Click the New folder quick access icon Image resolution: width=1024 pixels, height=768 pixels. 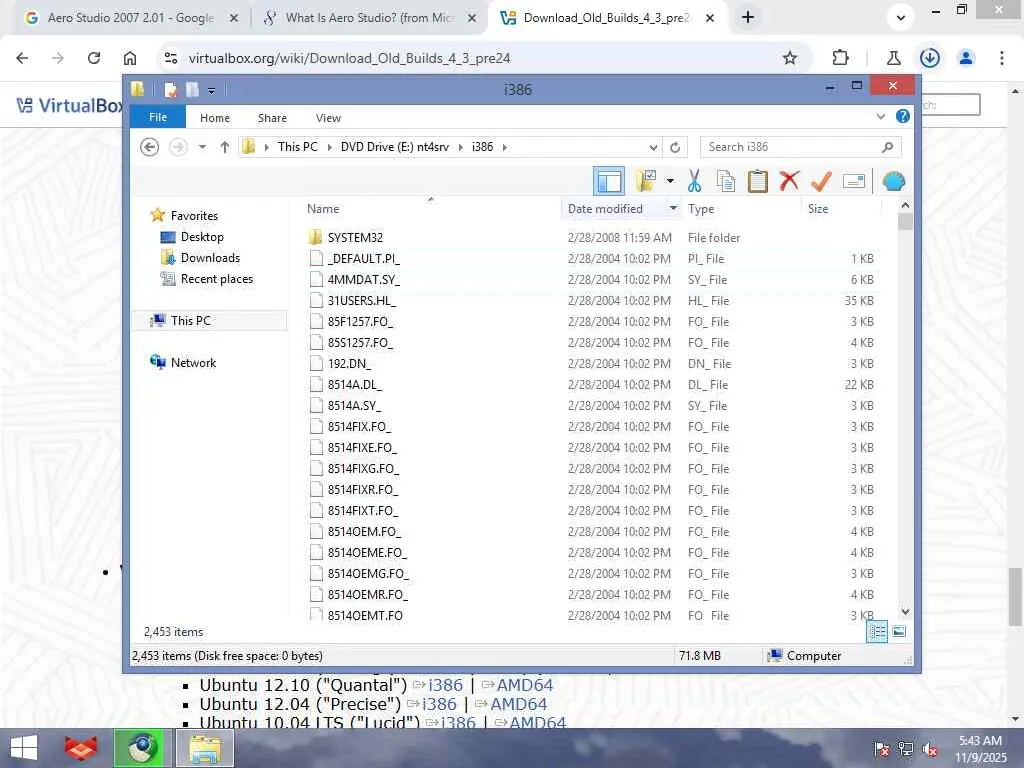(192, 89)
